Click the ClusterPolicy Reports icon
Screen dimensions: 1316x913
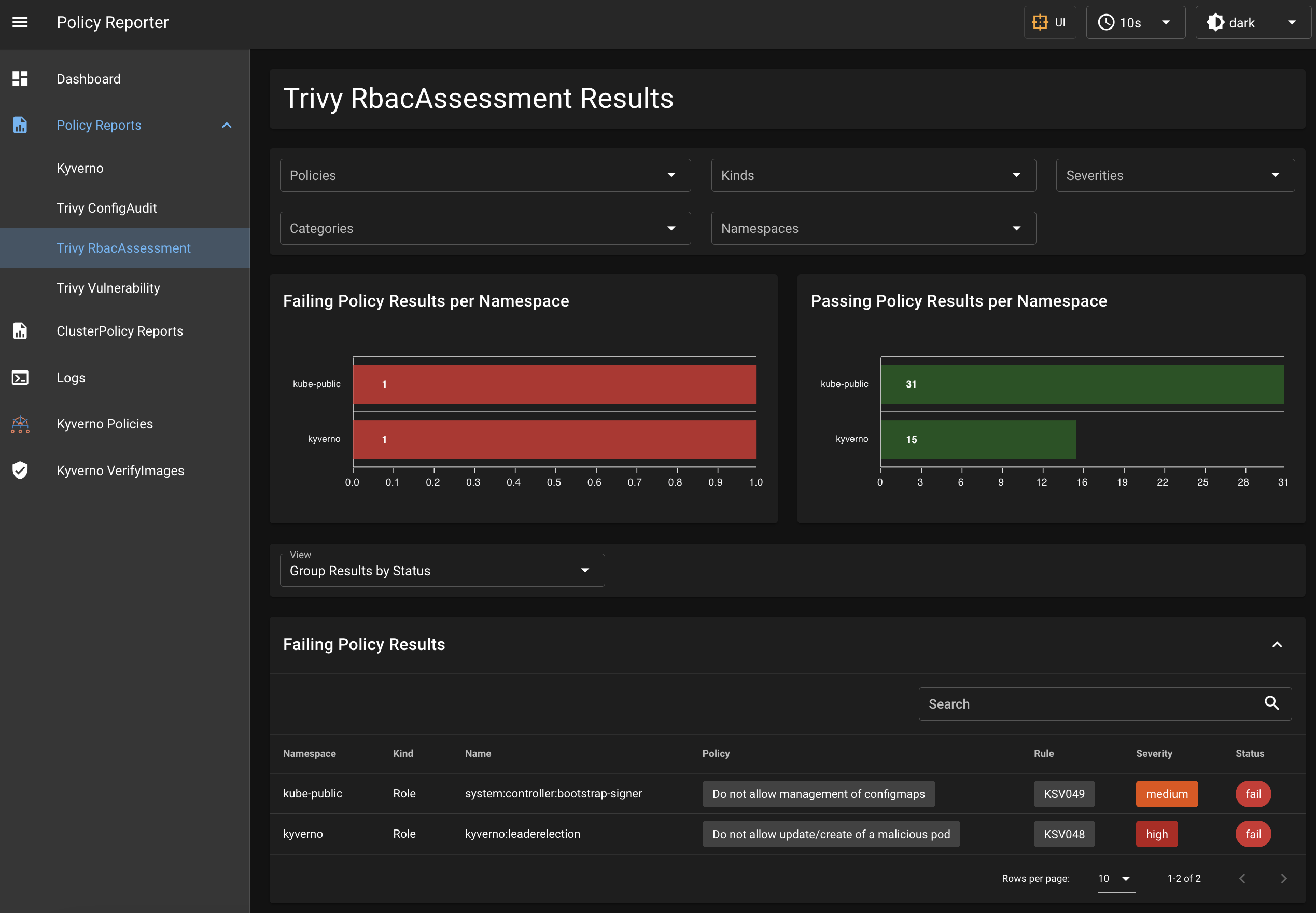(20, 330)
